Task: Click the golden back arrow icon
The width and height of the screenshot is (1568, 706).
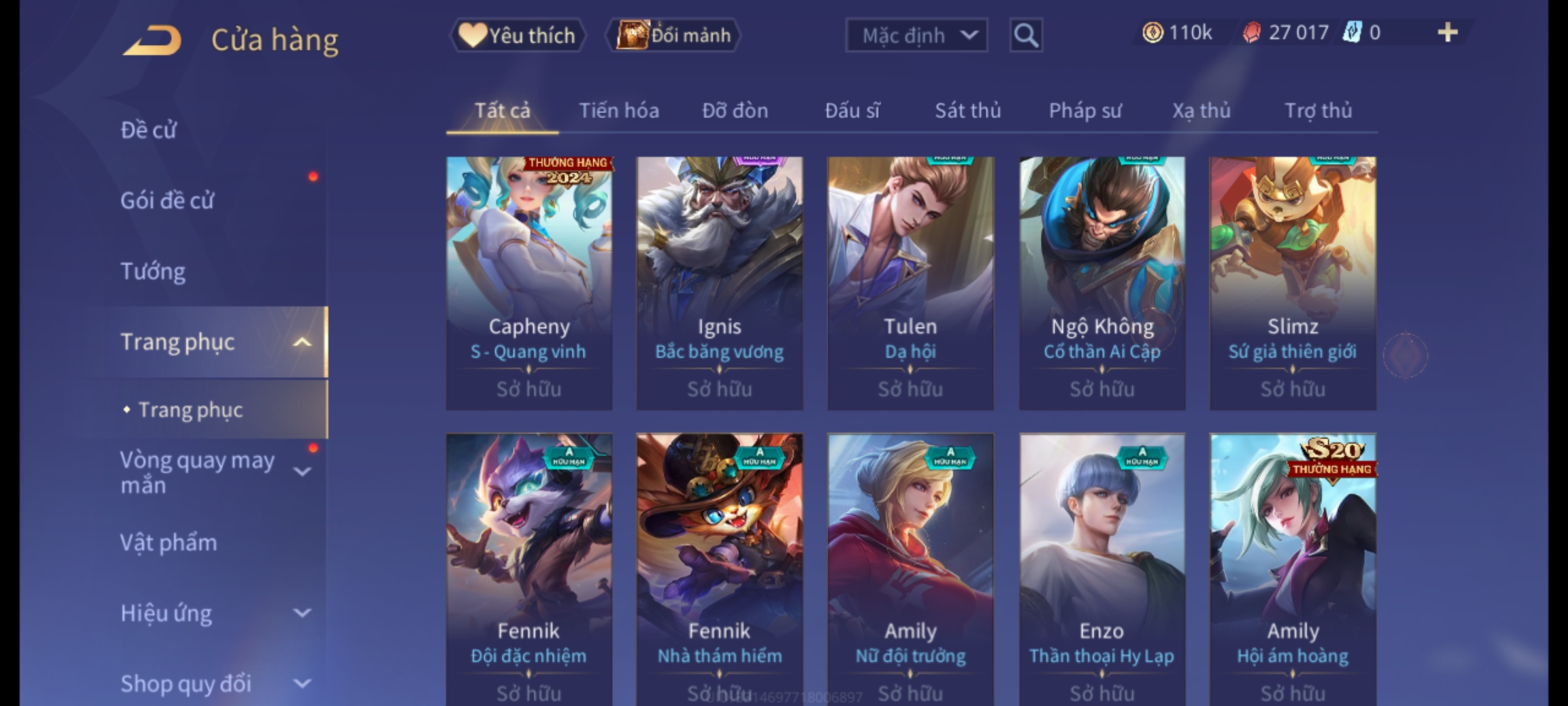Action: 152,41
